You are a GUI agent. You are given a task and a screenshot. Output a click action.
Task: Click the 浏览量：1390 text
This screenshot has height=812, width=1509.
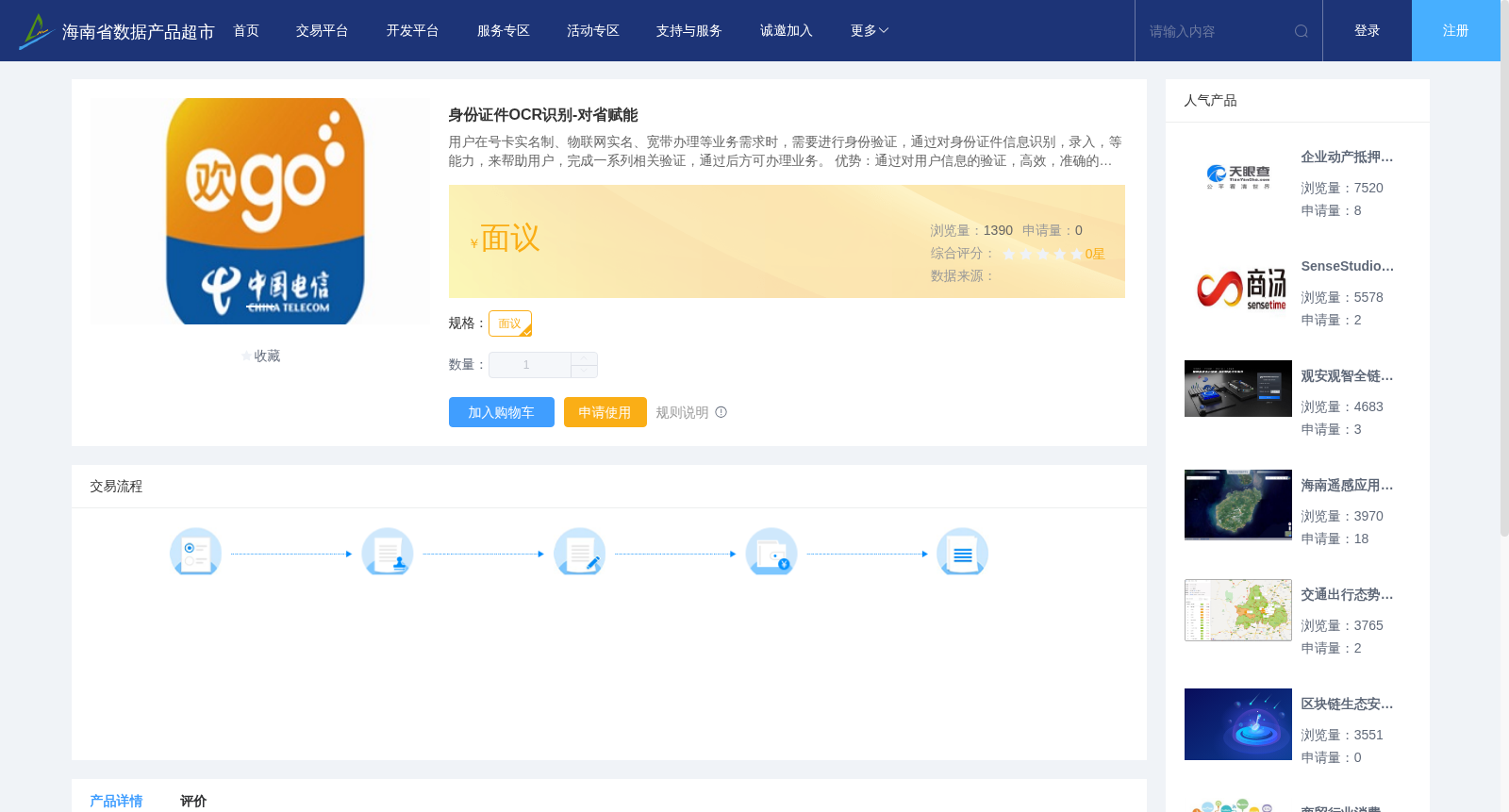tap(971, 230)
